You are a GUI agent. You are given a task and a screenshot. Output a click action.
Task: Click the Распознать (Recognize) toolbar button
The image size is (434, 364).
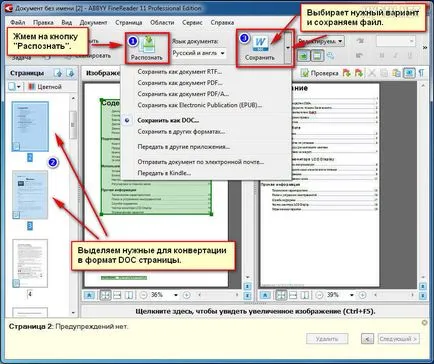coord(147,49)
